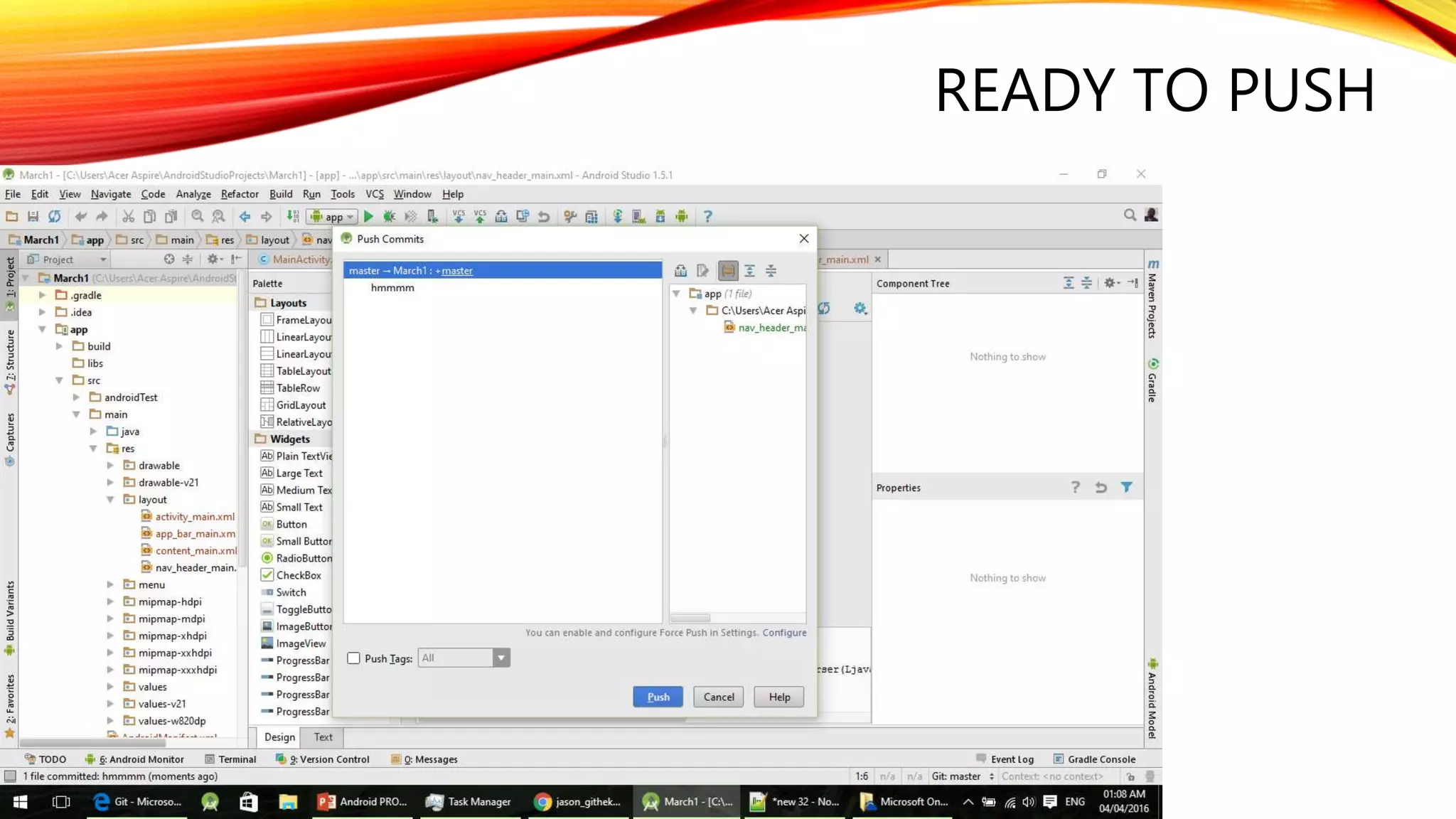Open Task Manager from the taskbar
The image size is (1456, 819).
click(x=469, y=802)
